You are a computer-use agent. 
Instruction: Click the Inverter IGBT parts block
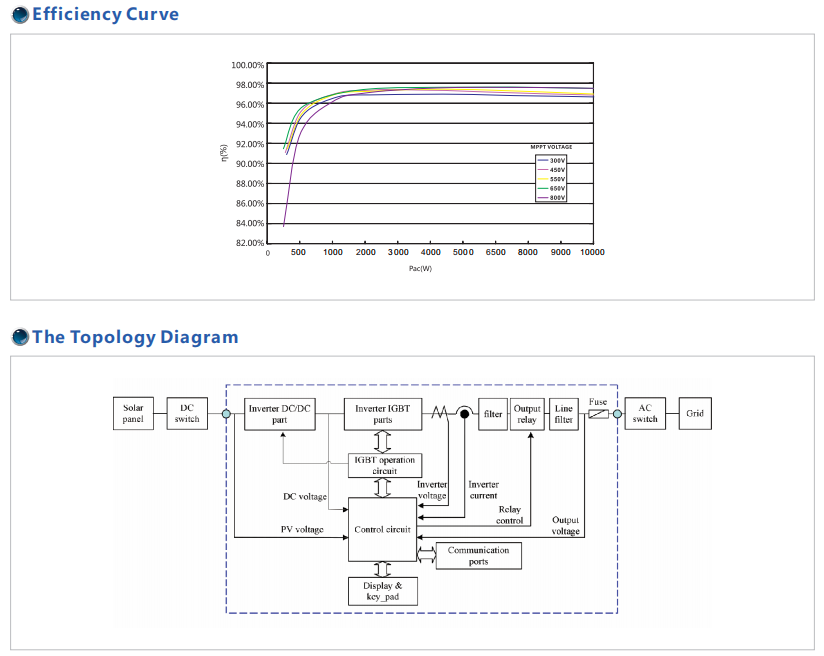pos(383,413)
